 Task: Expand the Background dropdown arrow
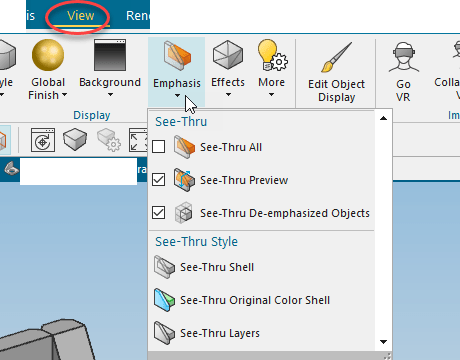(110, 95)
